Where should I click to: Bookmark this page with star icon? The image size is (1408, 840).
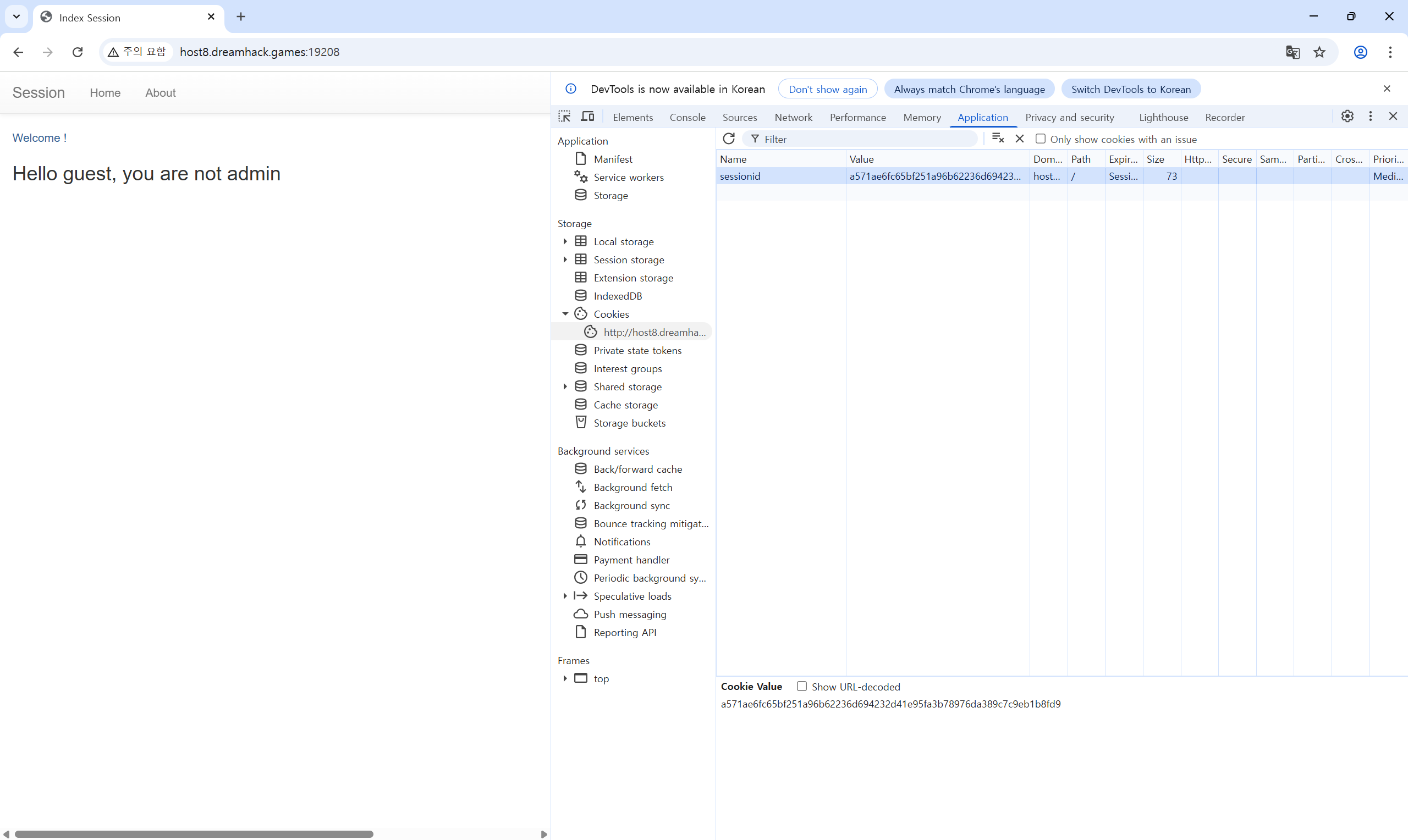click(x=1319, y=52)
